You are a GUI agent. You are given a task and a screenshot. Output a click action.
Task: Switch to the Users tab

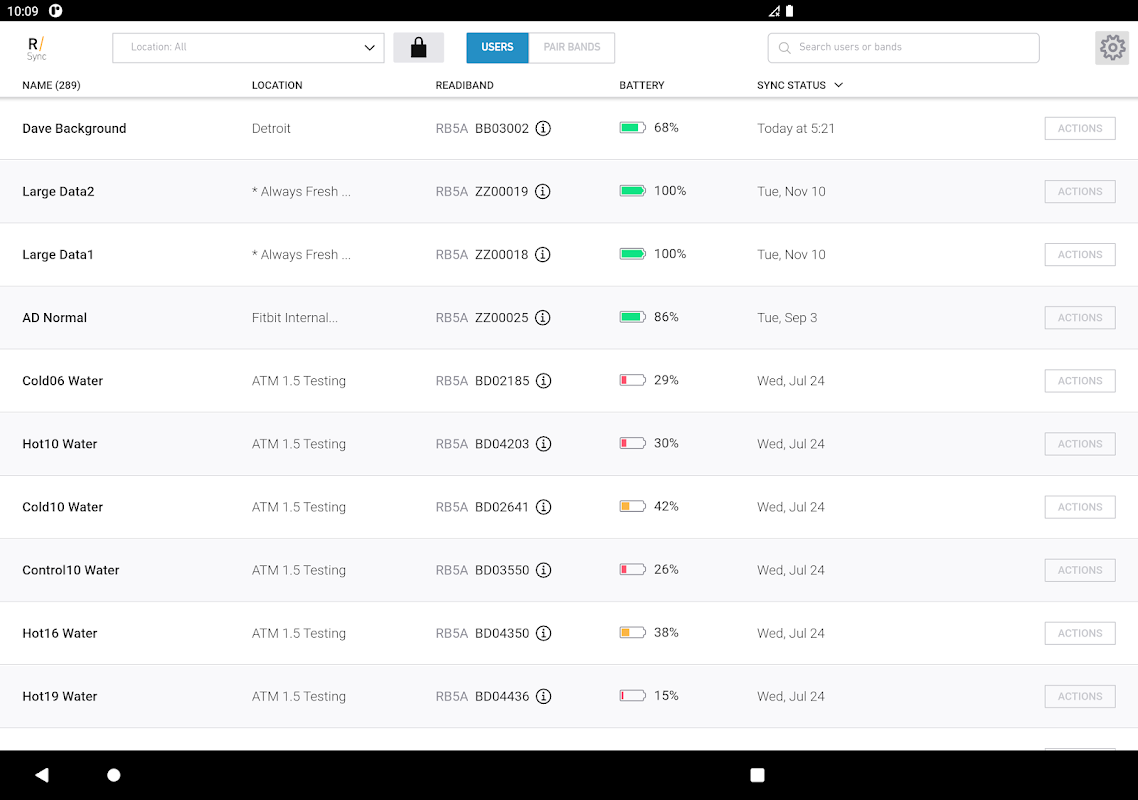tap(497, 48)
